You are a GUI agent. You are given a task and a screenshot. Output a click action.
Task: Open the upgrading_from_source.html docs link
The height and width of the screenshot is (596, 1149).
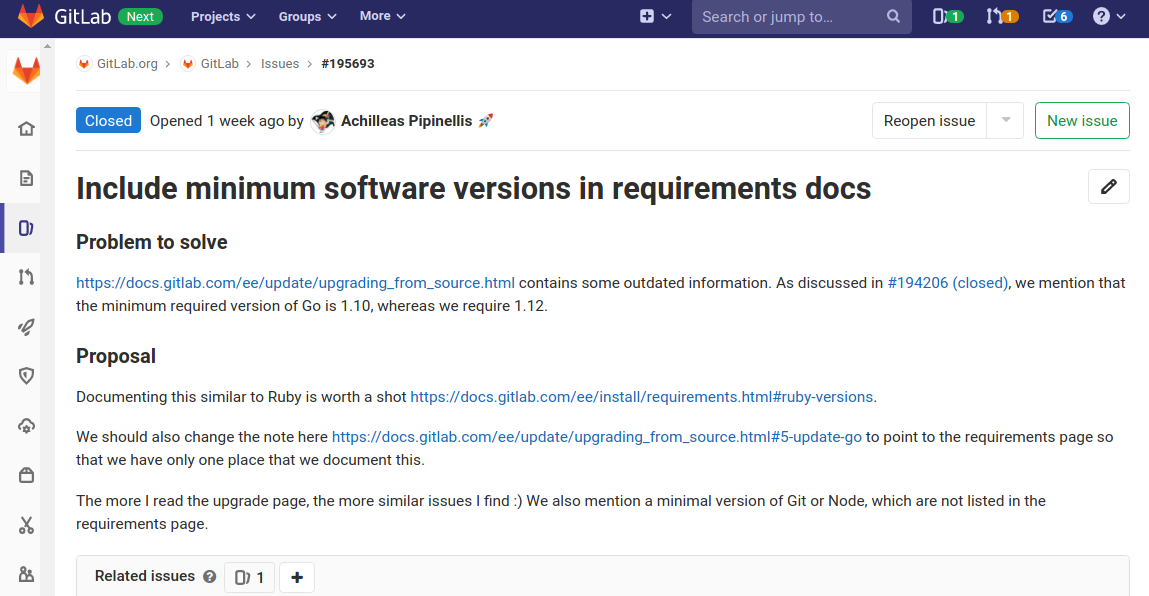[295, 283]
